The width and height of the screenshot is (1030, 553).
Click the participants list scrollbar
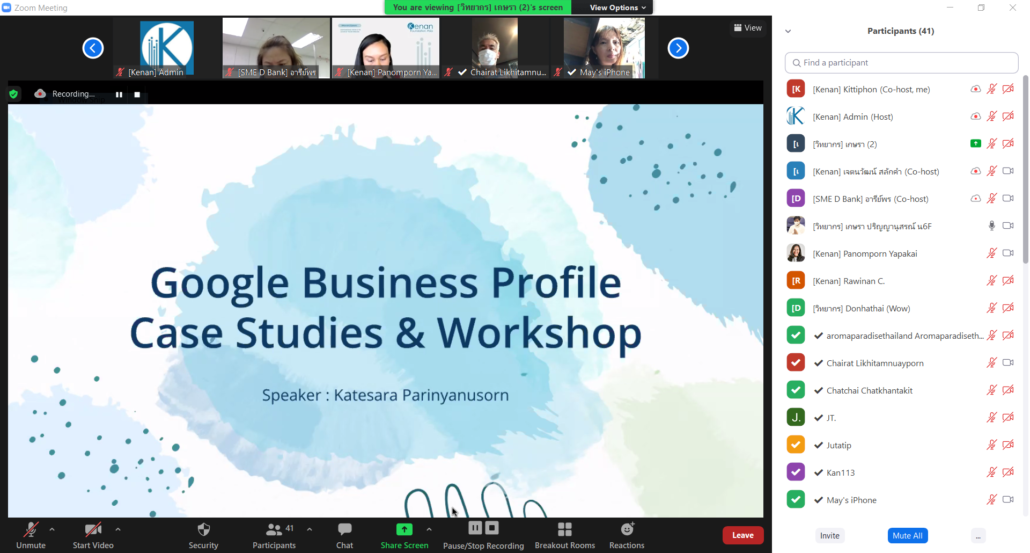coord(1025,169)
